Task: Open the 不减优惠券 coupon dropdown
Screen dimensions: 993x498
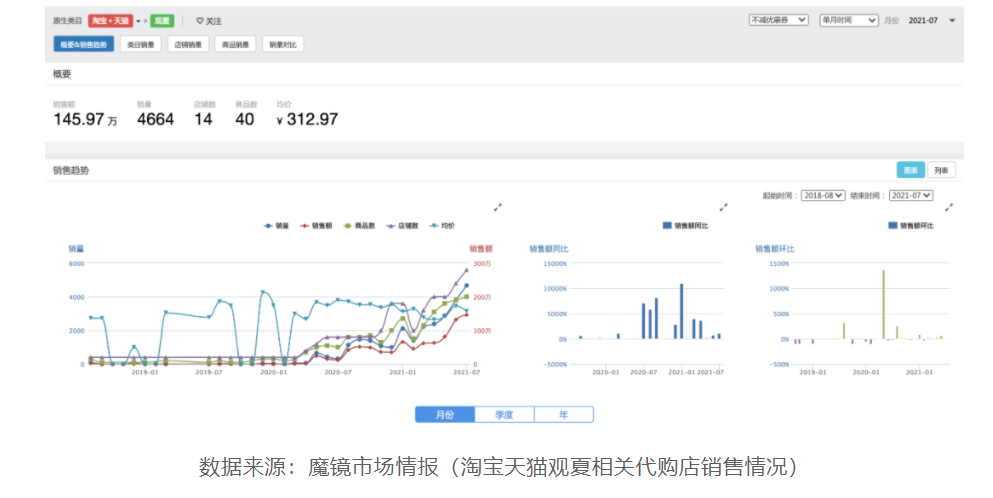Action: (779, 20)
